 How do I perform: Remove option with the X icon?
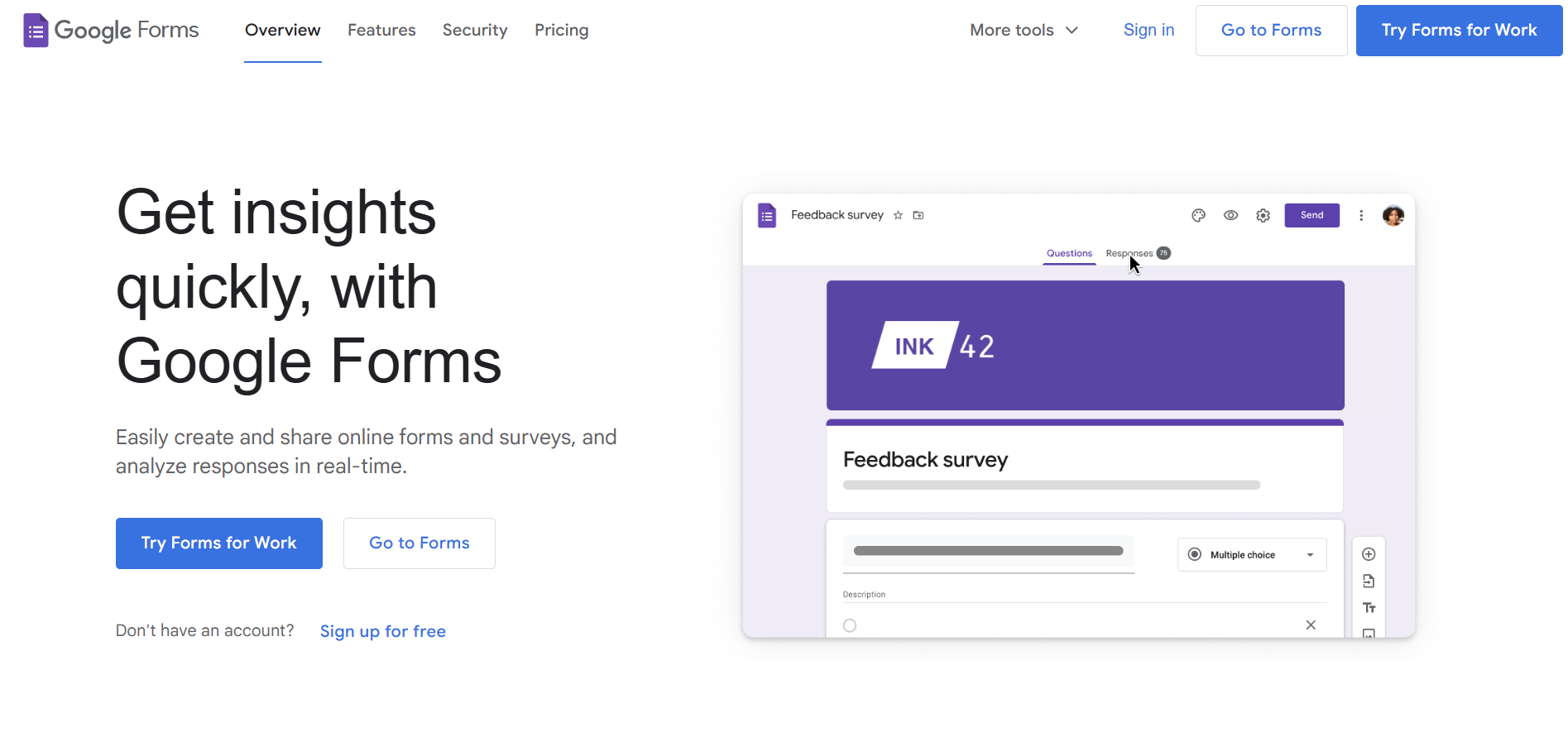point(1311,625)
